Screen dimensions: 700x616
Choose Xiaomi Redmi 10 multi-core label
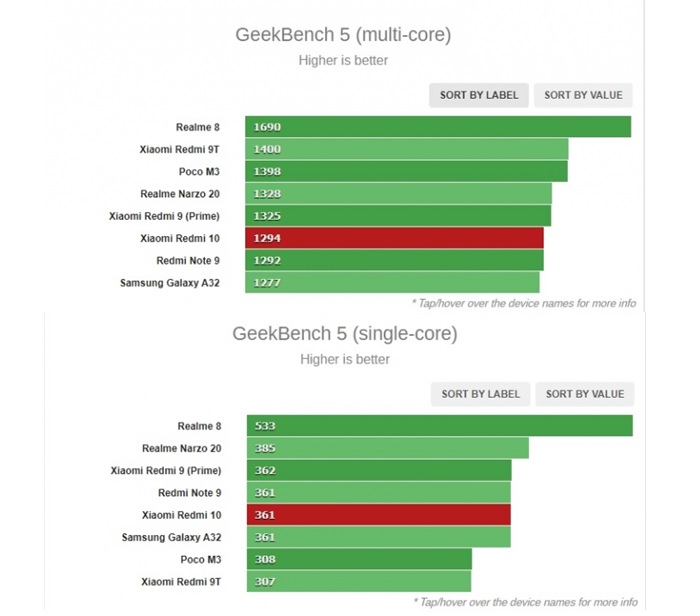coord(180,238)
